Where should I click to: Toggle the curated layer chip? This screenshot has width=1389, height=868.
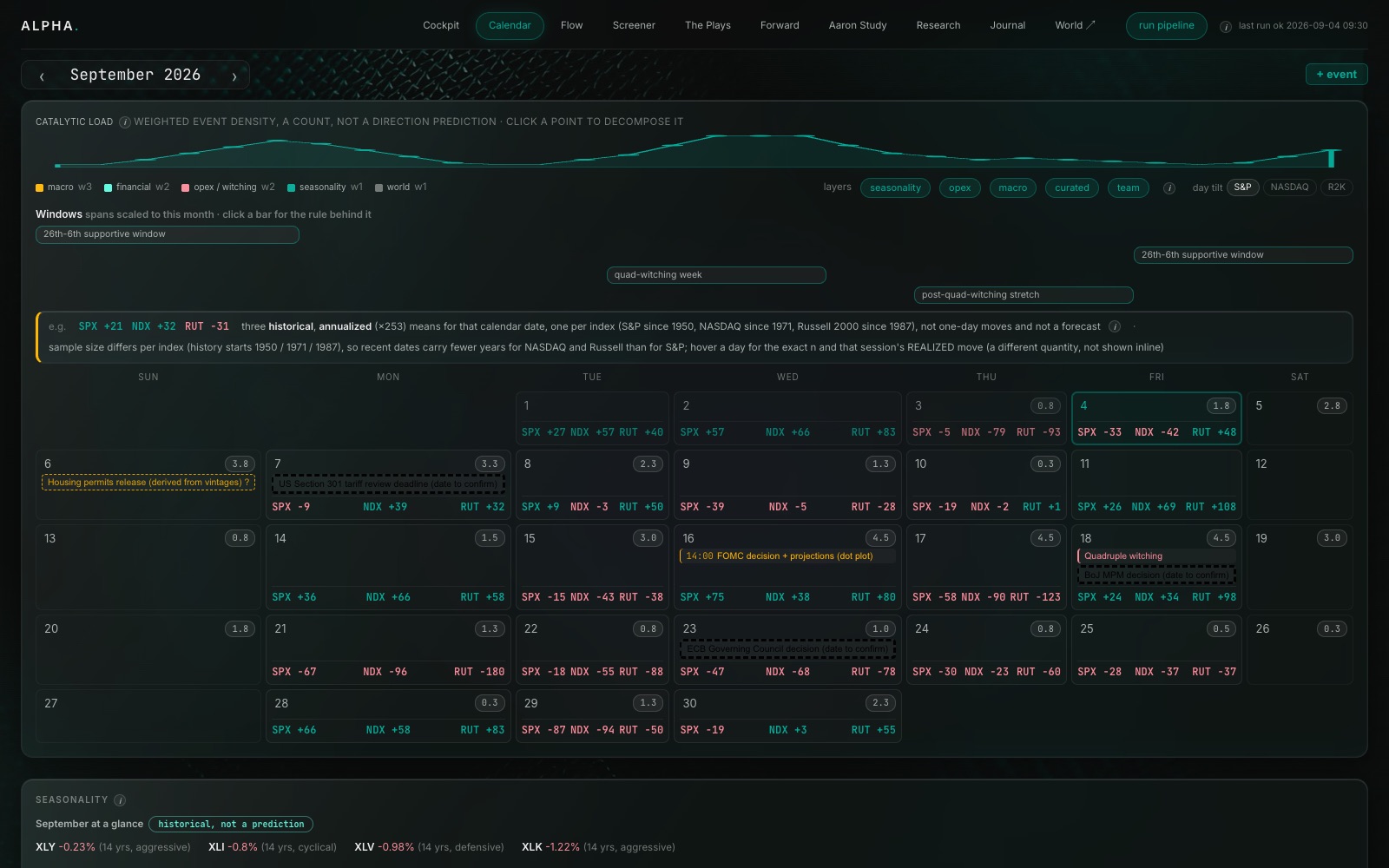(1072, 187)
